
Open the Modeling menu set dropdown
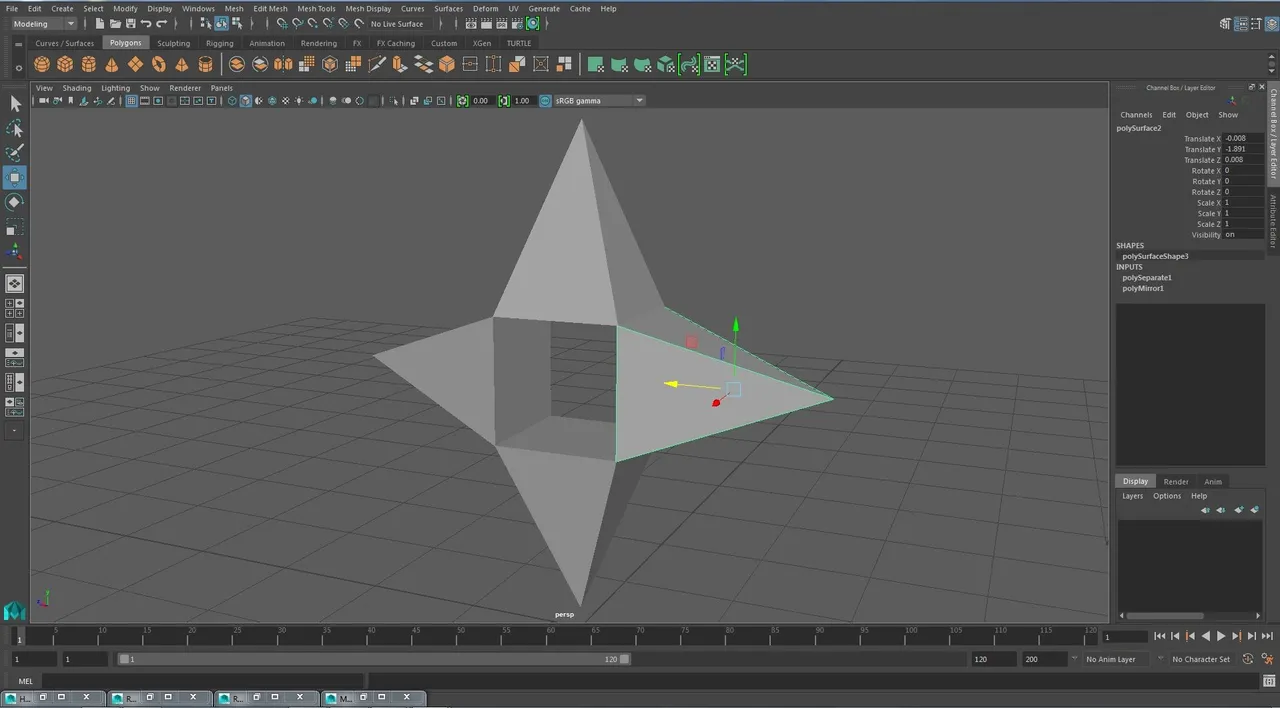(x=43, y=23)
